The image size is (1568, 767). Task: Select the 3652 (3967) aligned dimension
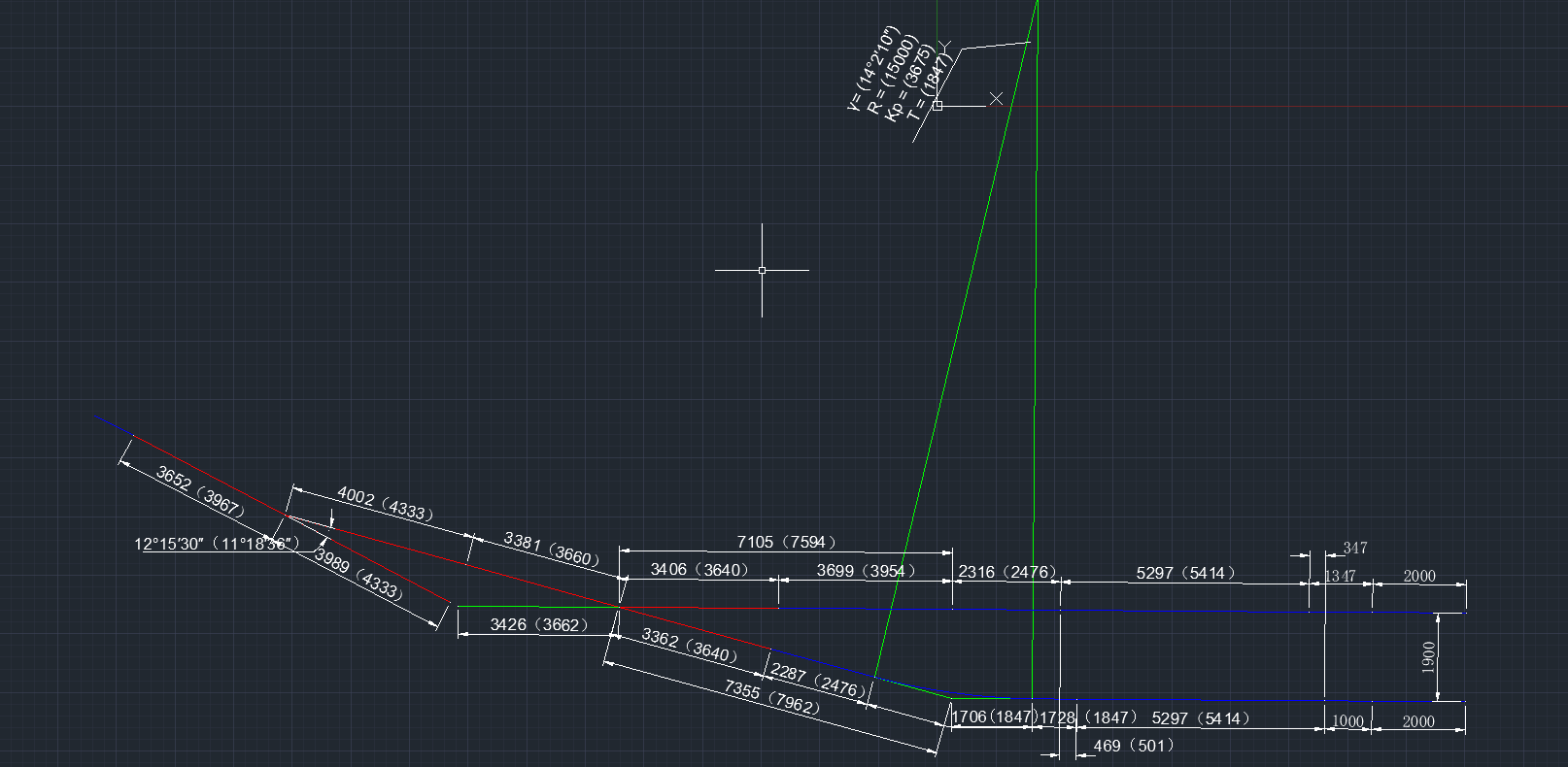coord(198,491)
